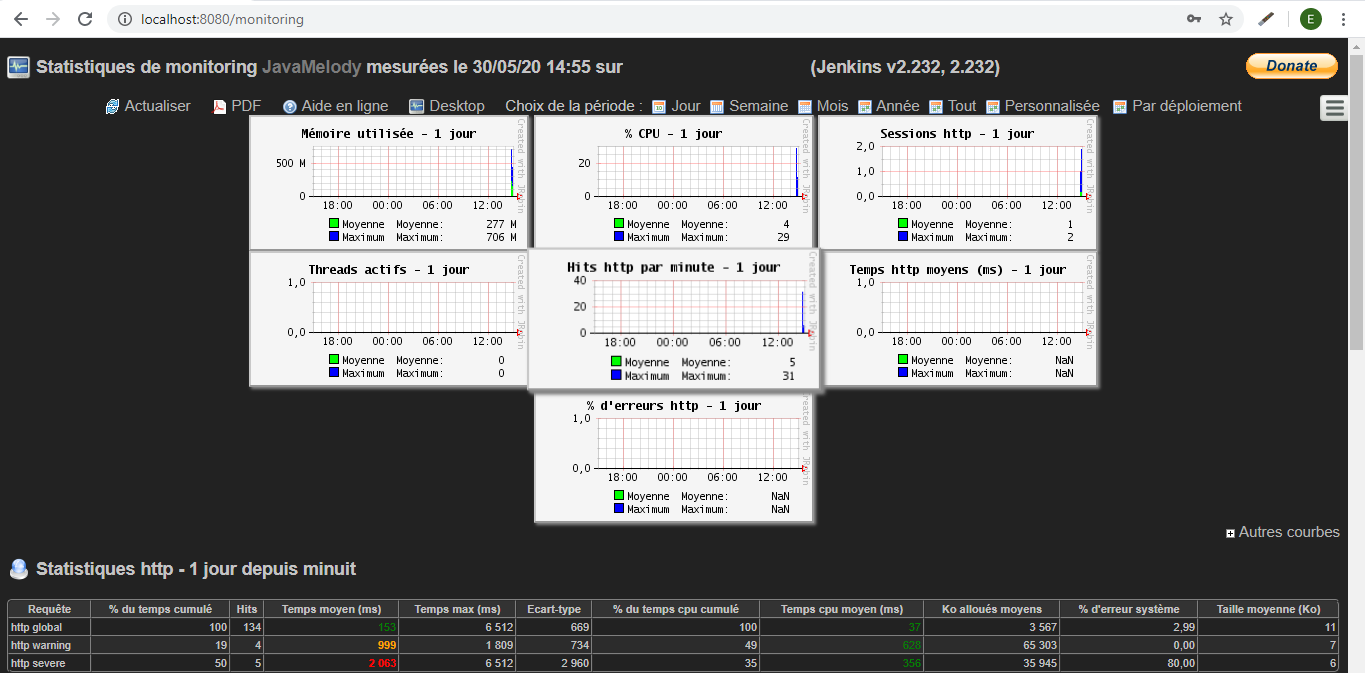The width and height of the screenshot is (1365, 673).
Task: Select the "Mois" period
Action: tap(831, 105)
